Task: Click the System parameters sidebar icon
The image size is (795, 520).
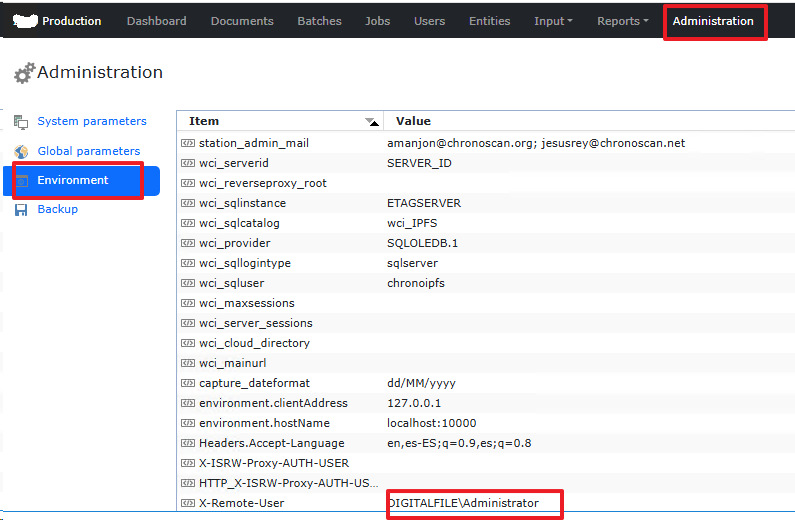Action: coord(21,122)
